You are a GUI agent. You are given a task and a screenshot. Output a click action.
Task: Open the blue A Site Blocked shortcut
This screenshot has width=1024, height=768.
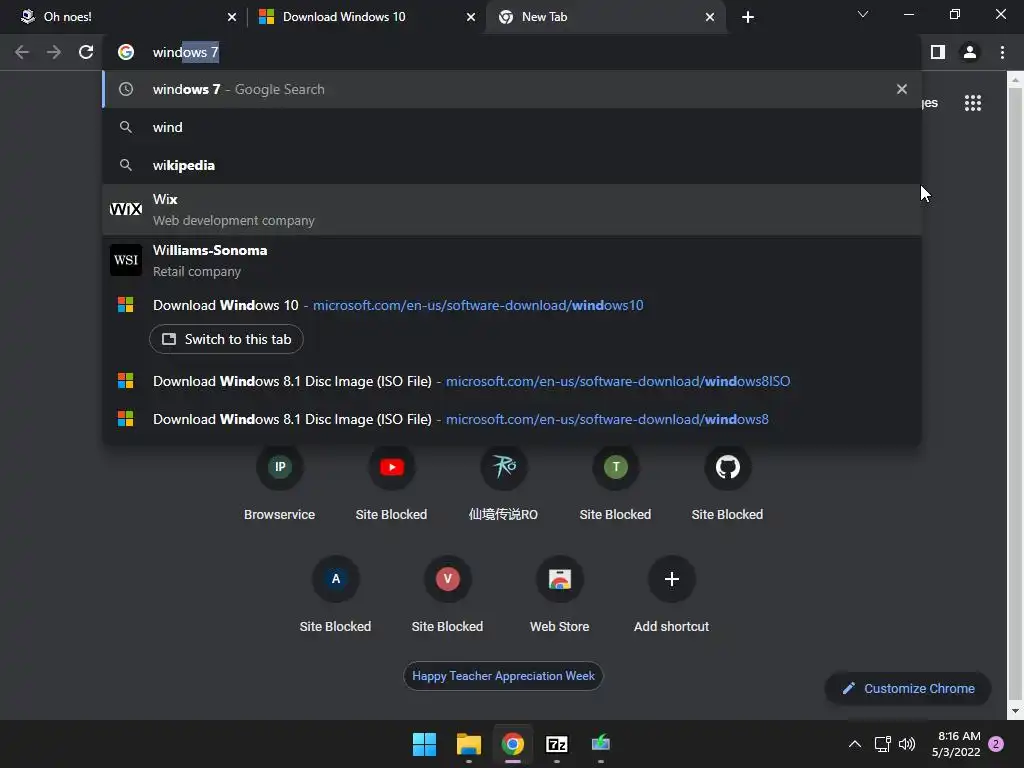point(336,596)
